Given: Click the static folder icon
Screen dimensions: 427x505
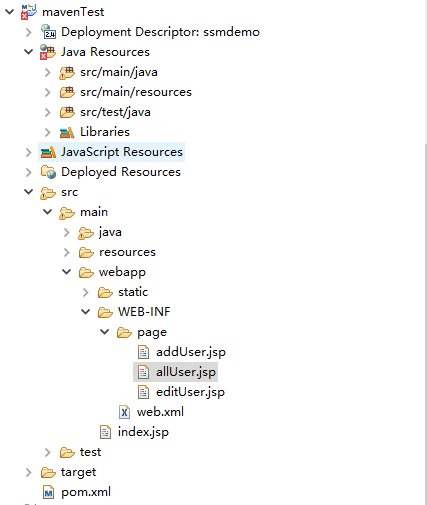Looking at the screenshot, I should point(105,292).
